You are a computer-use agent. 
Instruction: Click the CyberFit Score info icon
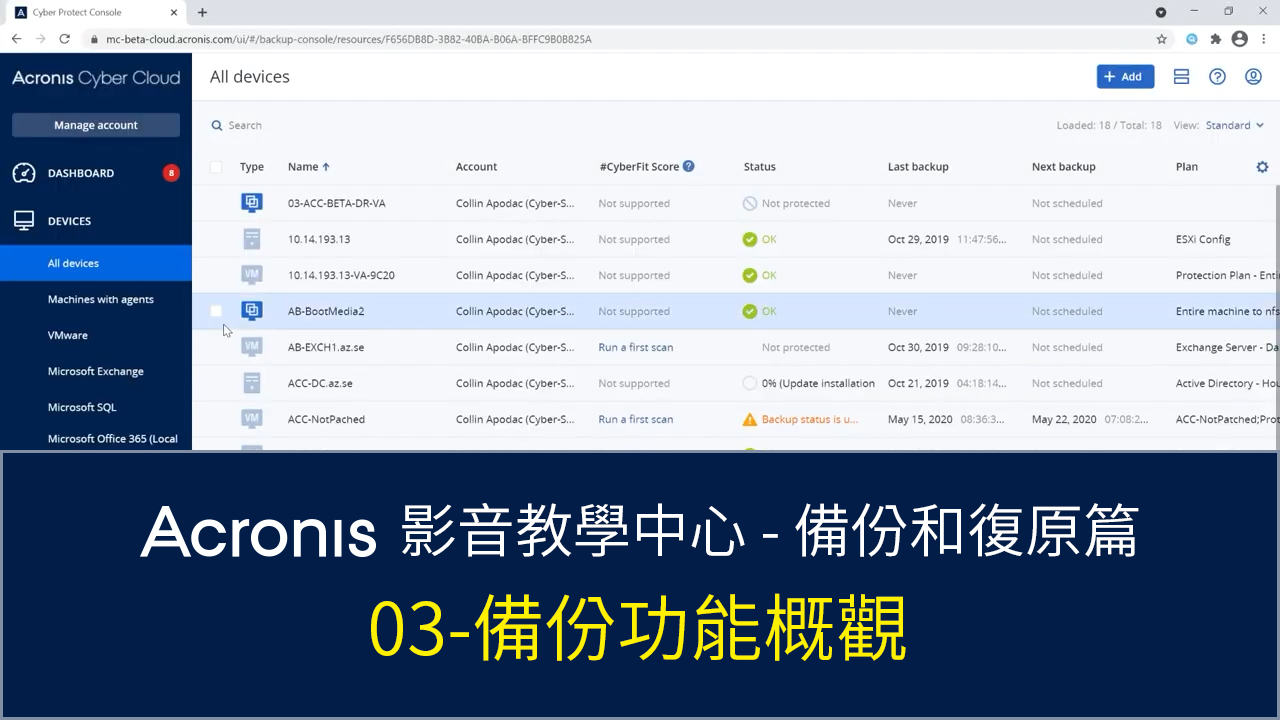coord(688,167)
